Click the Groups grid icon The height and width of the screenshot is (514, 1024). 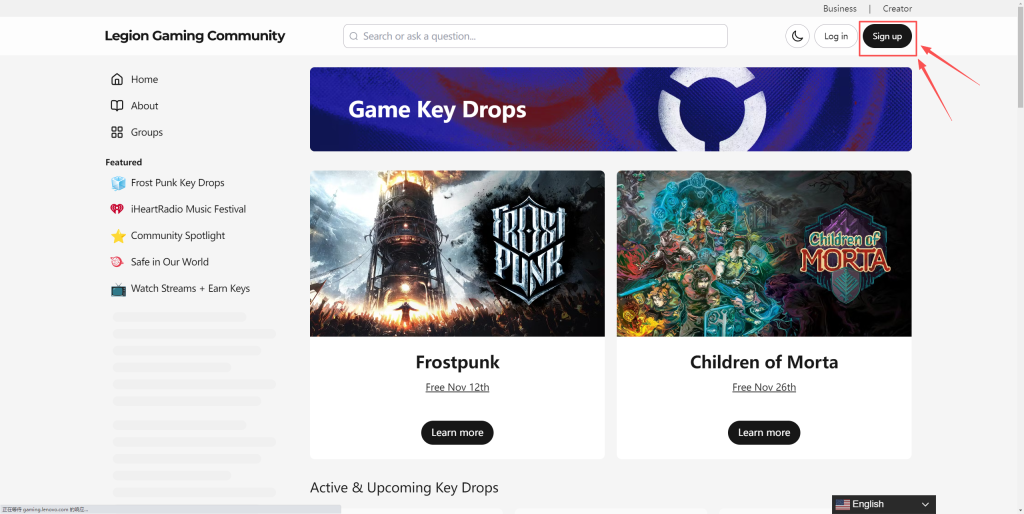click(117, 132)
